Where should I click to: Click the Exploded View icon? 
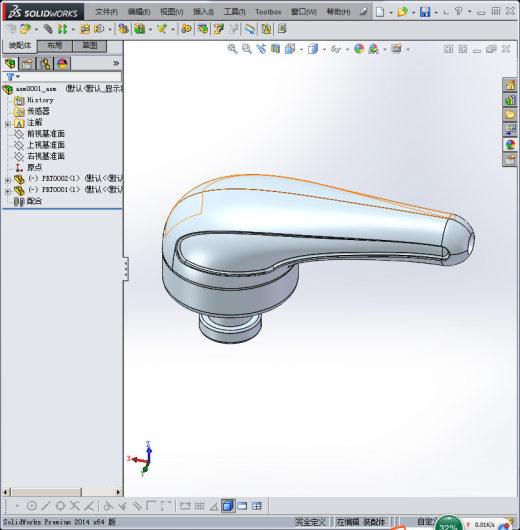point(219,29)
